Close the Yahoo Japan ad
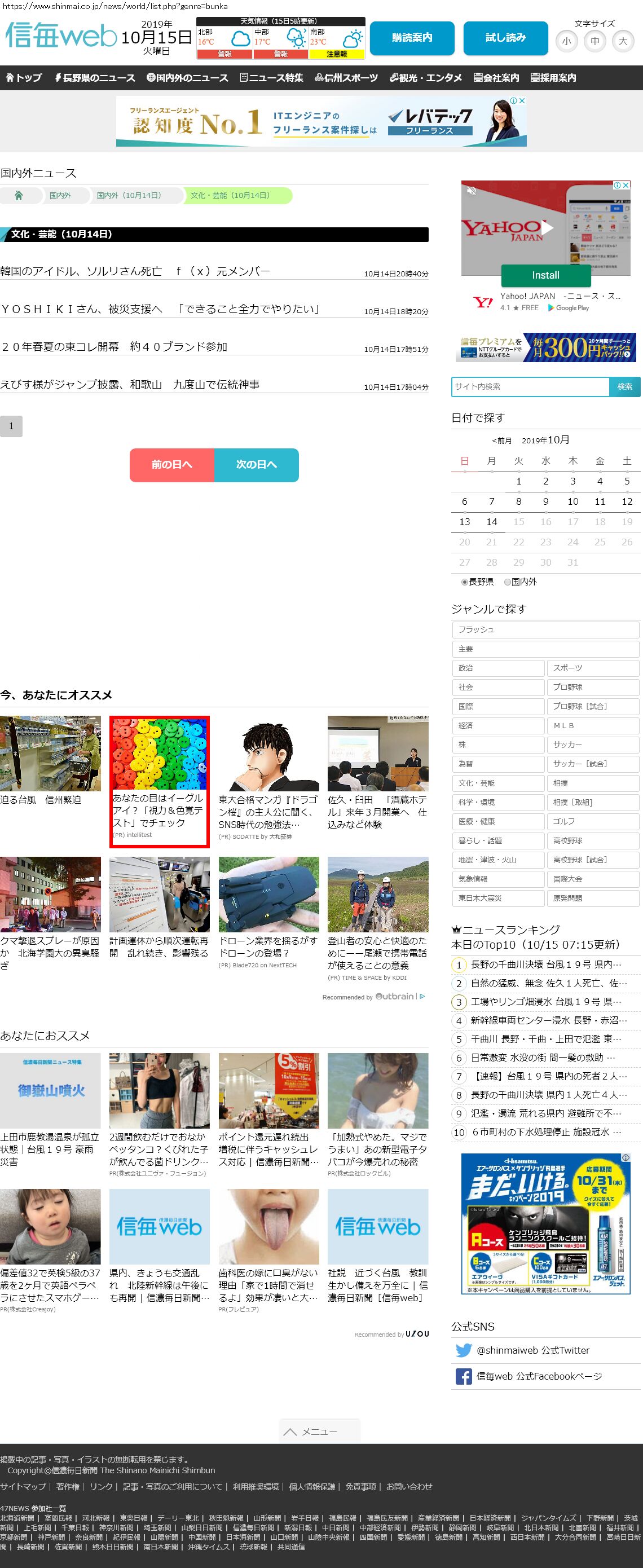This screenshot has height=1568, width=643. pyautogui.click(x=626, y=185)
